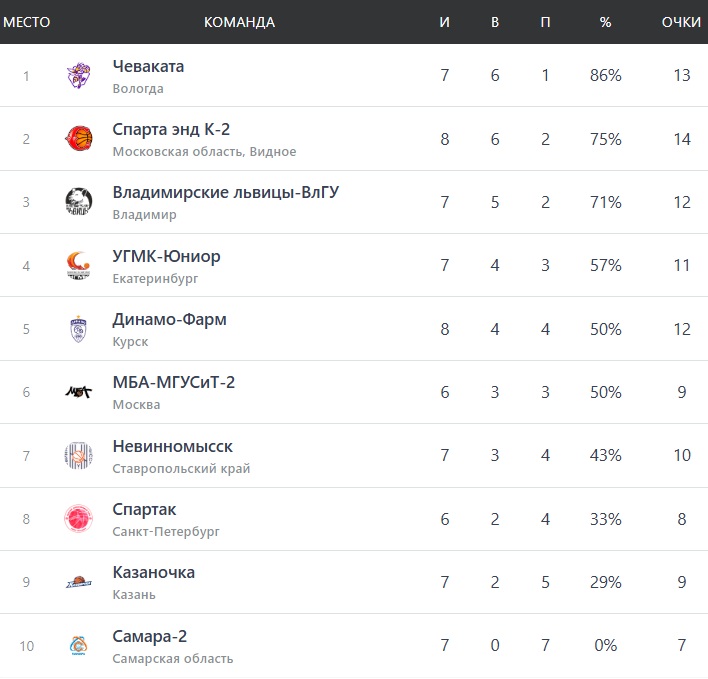Open the Чеваката team page link
Image resolution: width=708 pixels, height=679 pixels.
pos(148,67)
